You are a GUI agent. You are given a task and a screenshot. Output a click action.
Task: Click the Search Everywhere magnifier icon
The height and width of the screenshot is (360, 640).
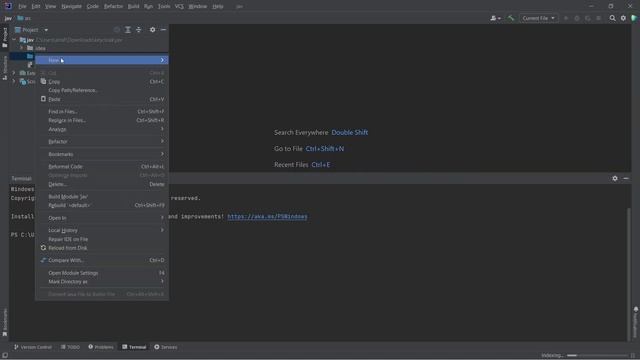(612, 18)
